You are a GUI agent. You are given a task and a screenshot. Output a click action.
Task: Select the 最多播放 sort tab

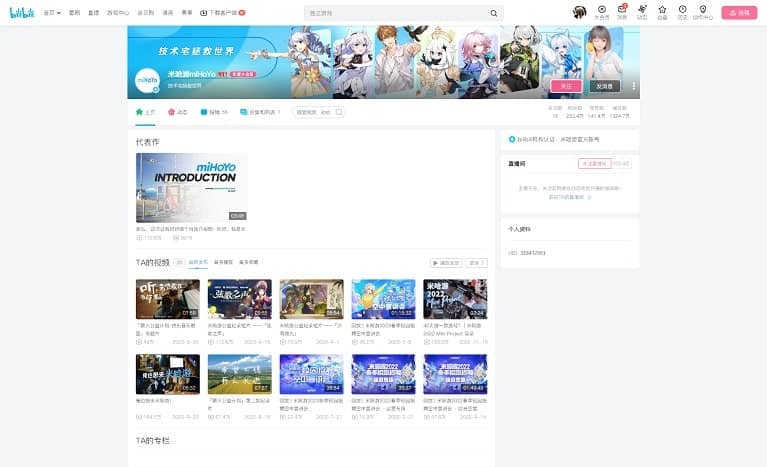coord(223,263)
